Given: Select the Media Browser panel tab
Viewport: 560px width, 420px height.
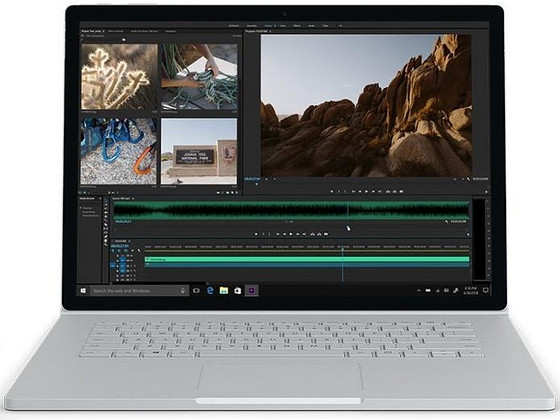Looking at the screenshot, I should coord(88,198).
